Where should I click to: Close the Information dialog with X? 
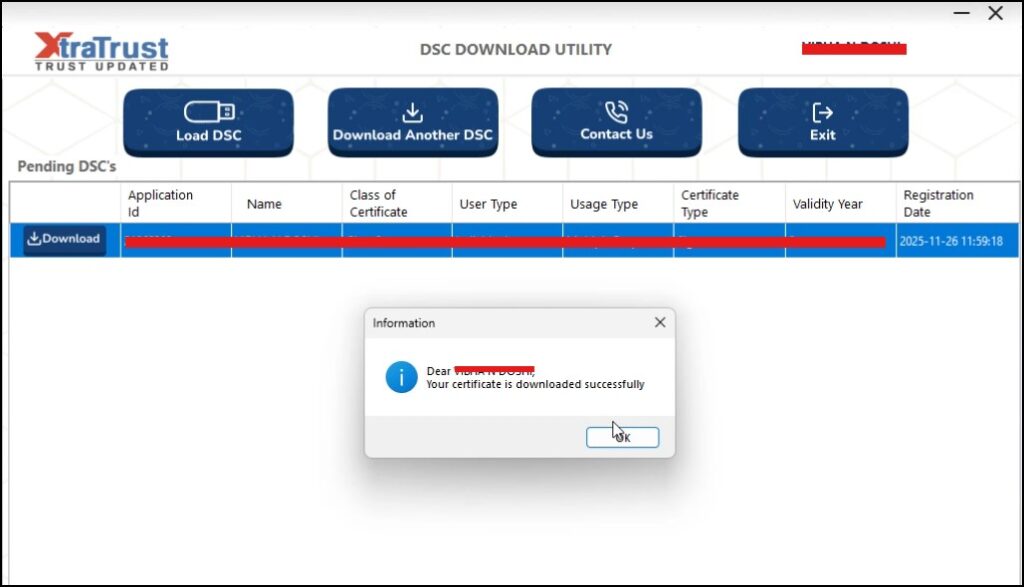coord(659,323)
